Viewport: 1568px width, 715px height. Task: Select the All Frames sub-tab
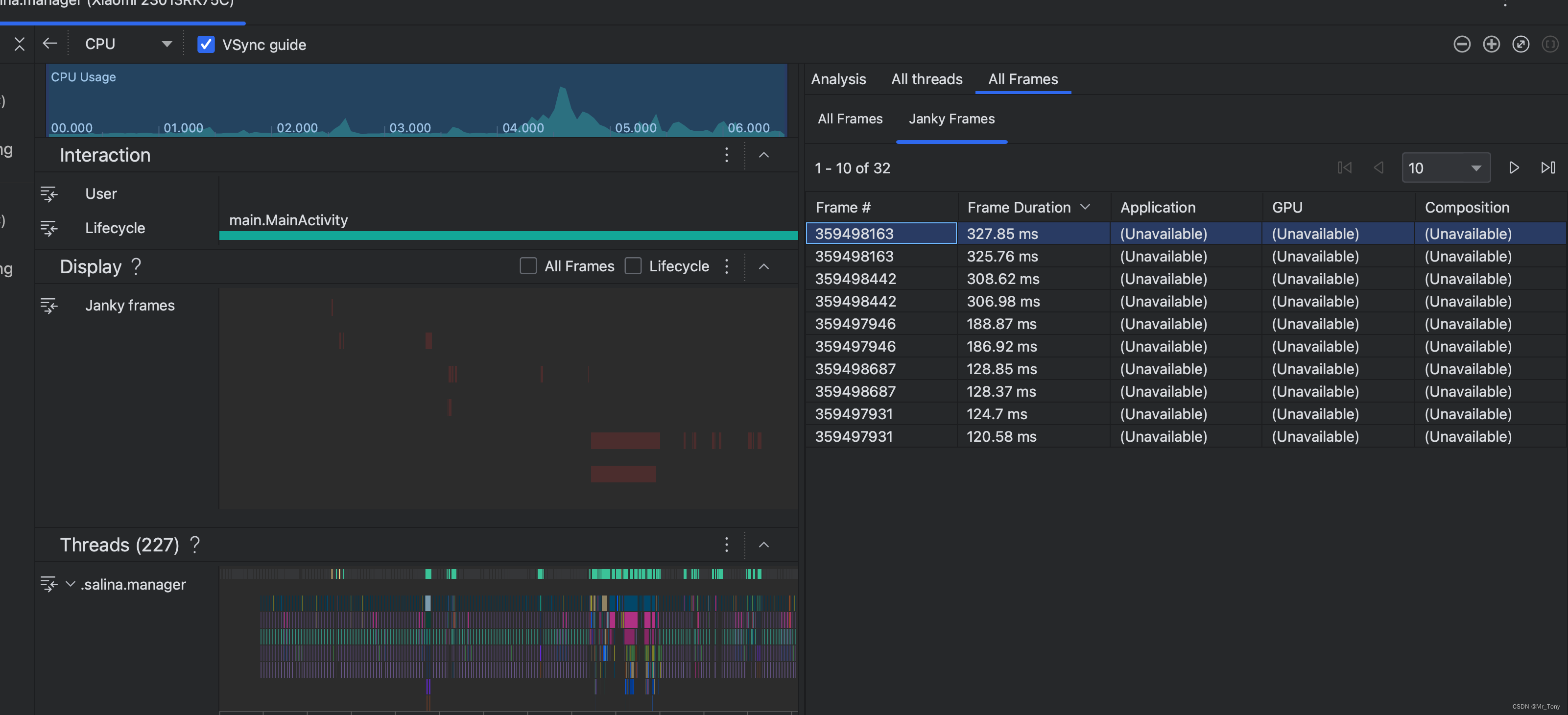tap(850, 119)
